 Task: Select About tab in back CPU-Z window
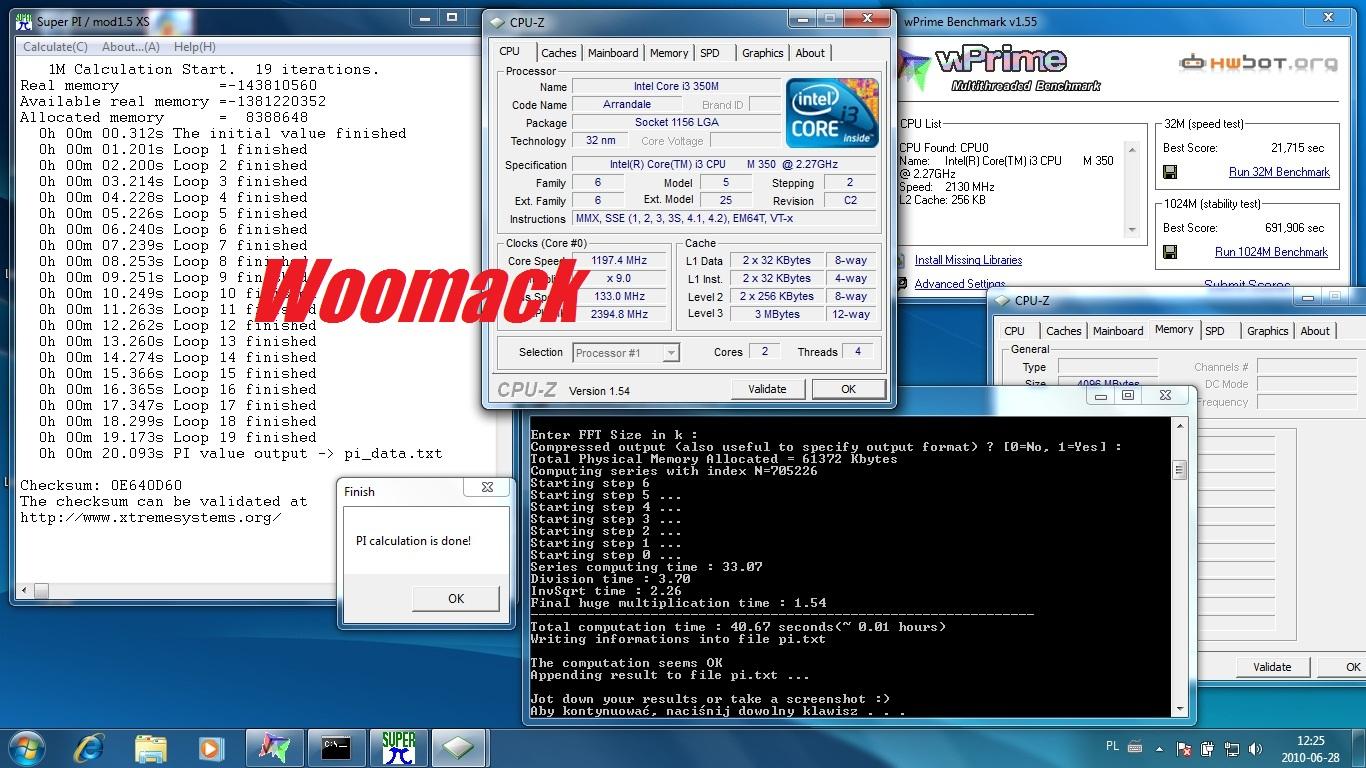pyautogui.click(x=1315, y=331)
